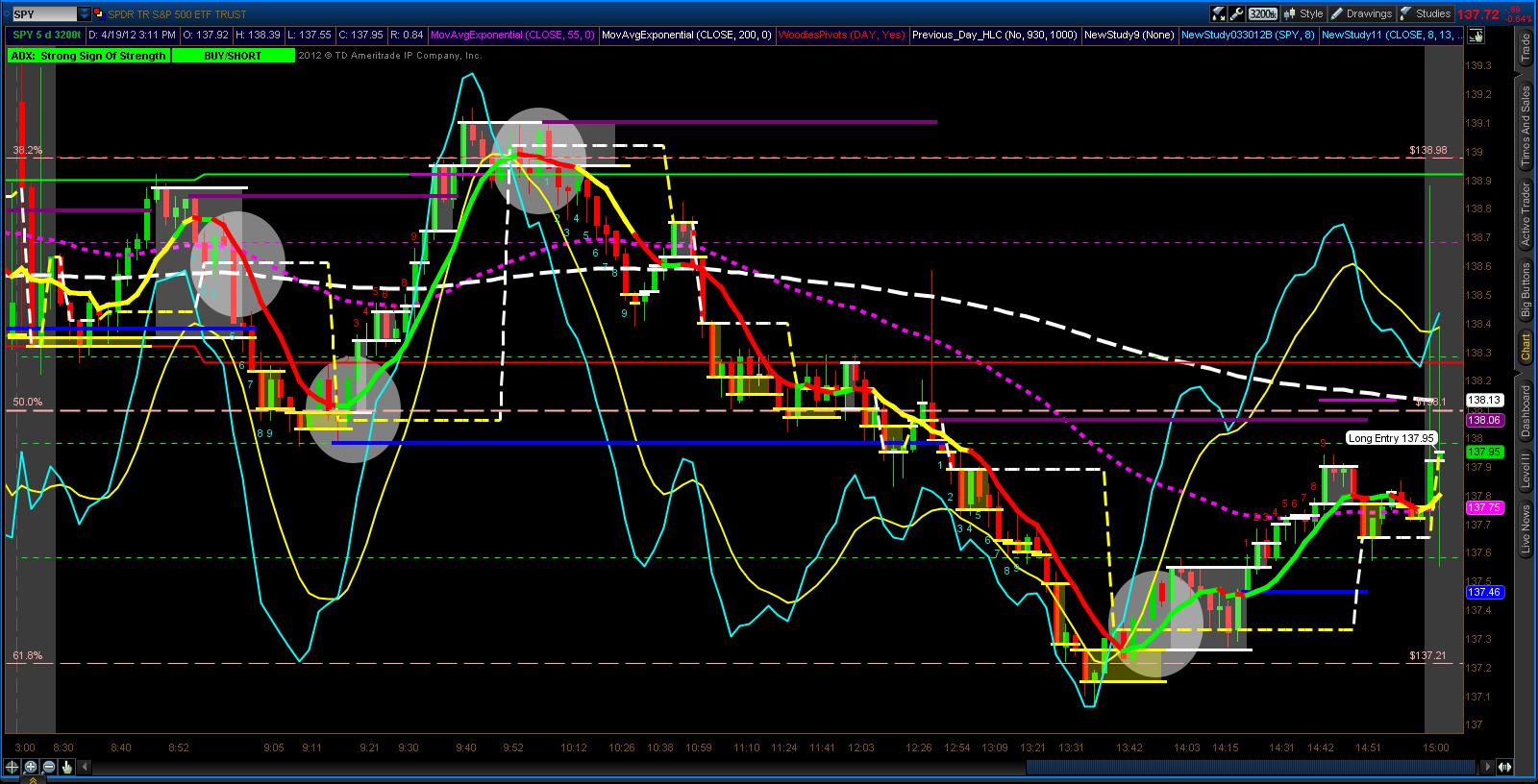The image size is (1538, 784).
Task: Open the Style menu
Action: (x=1303, y=14)
